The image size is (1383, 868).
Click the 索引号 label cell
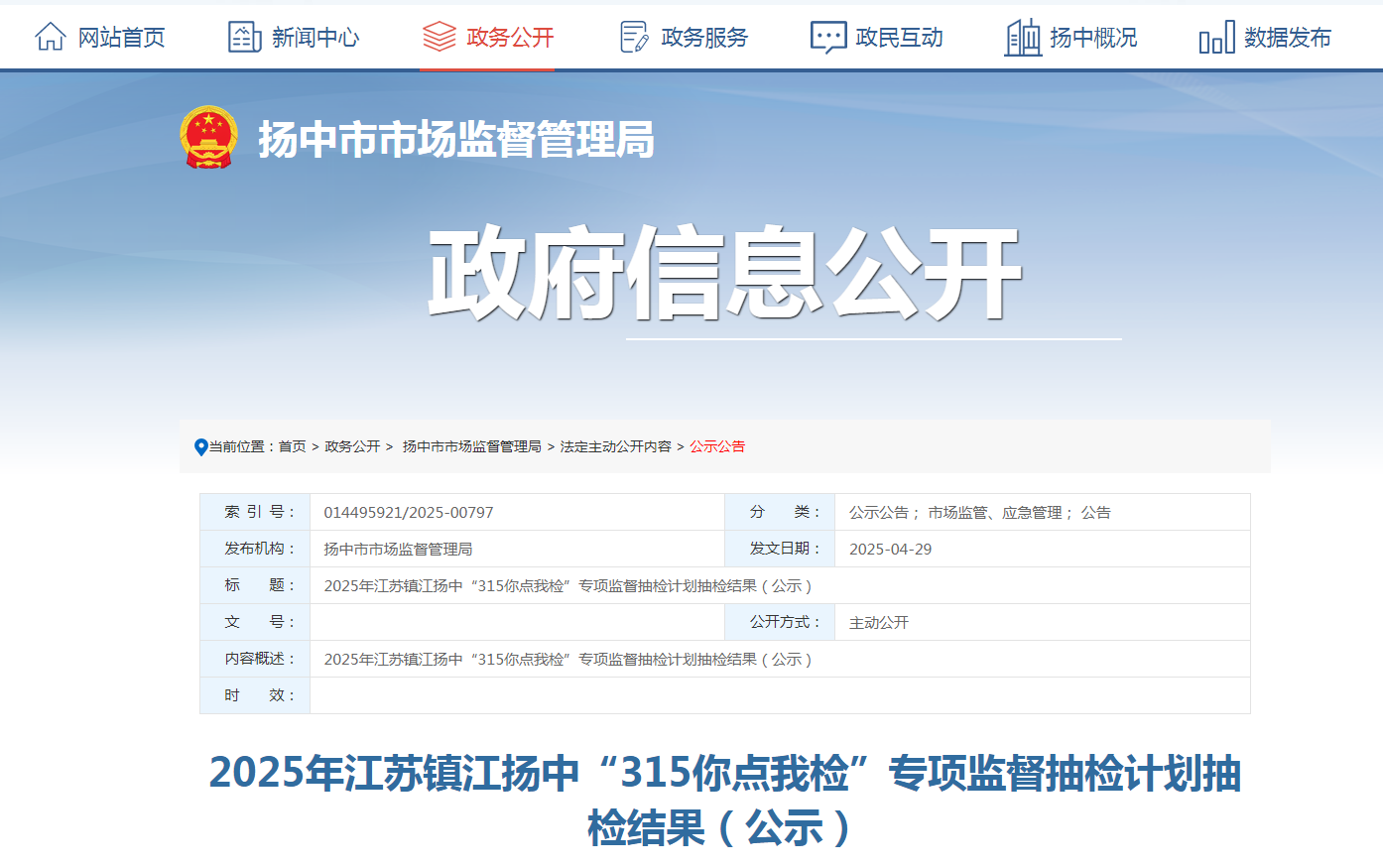click(x=255, y=512)
